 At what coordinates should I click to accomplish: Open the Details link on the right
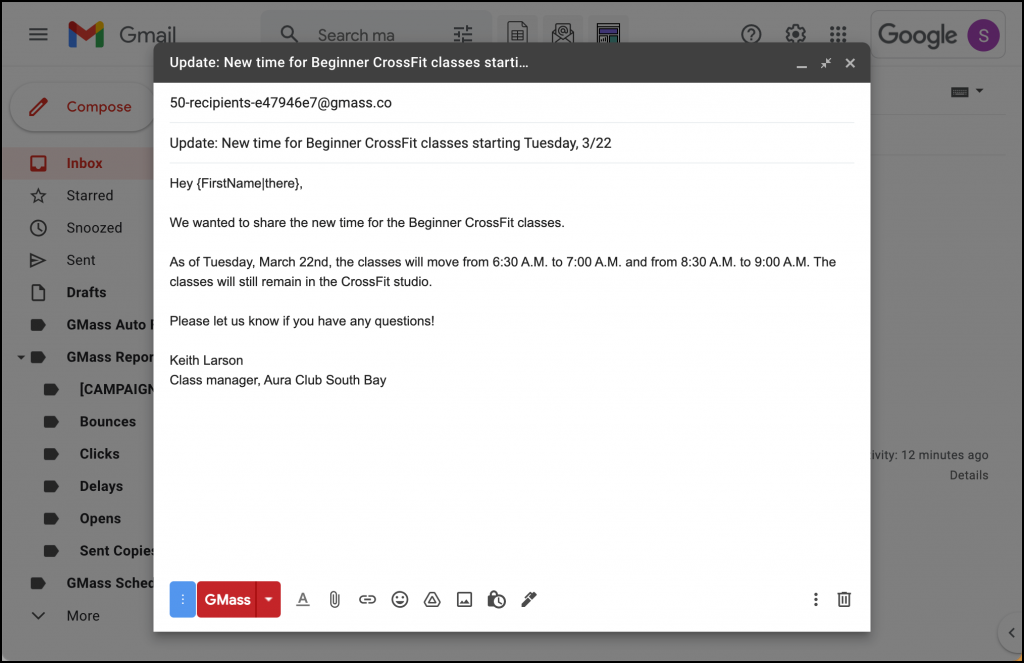968,475
